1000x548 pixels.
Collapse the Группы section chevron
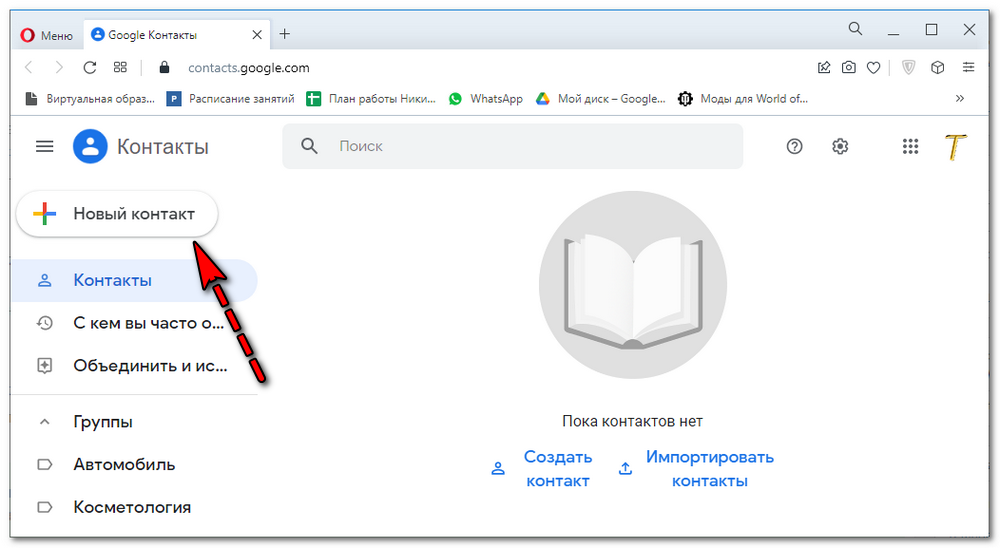[x=44, y=422]
